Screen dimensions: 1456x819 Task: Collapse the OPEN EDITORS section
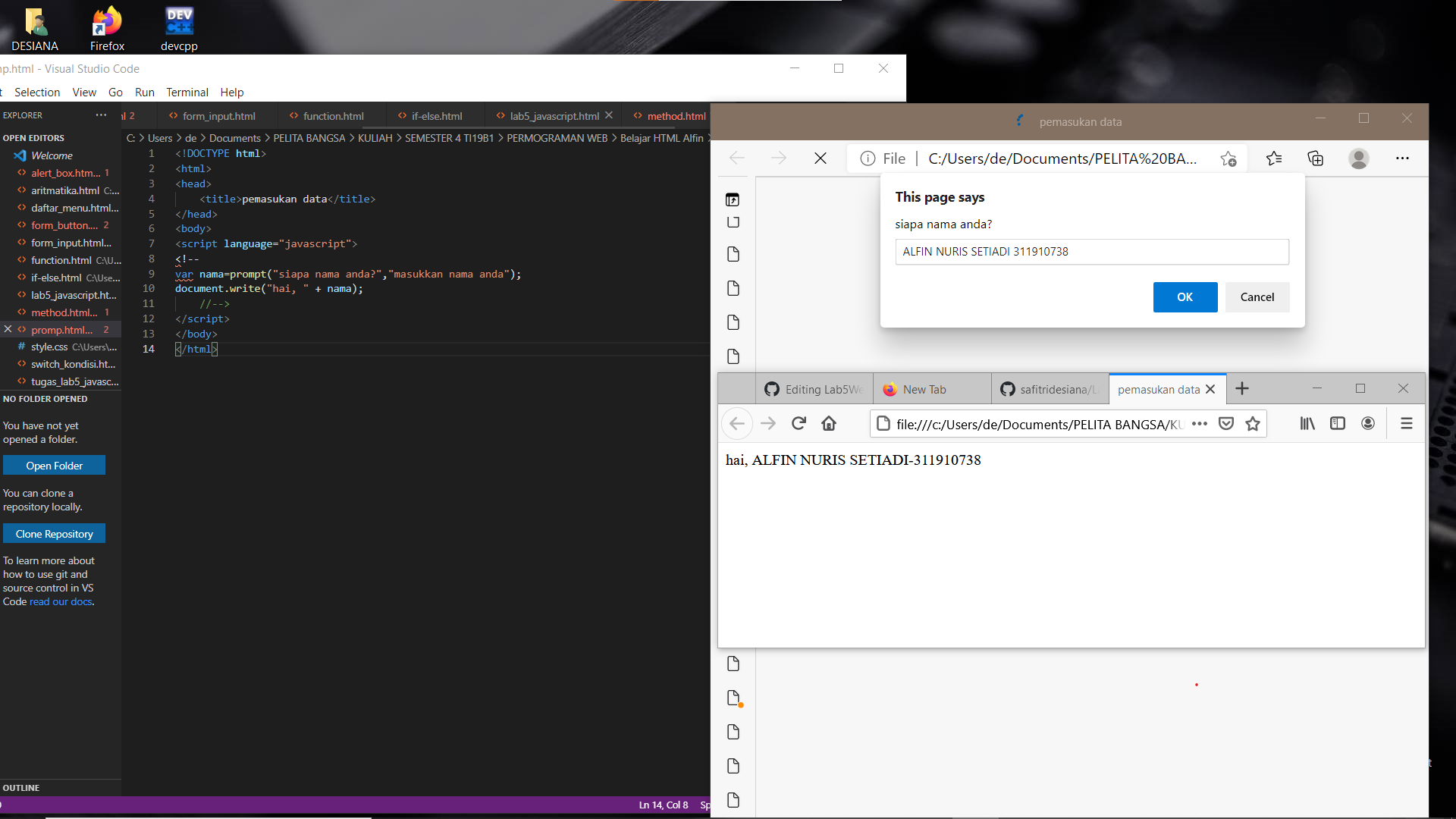coord(33,137)
